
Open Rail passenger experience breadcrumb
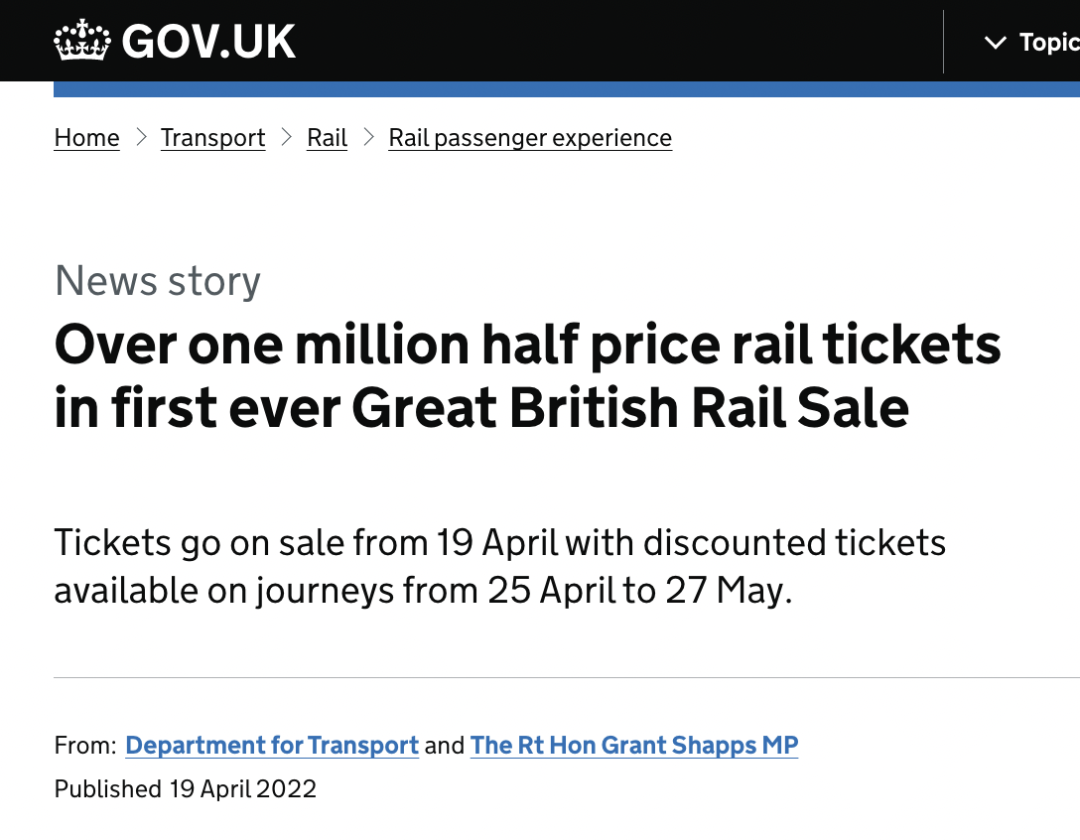(530, 137)
